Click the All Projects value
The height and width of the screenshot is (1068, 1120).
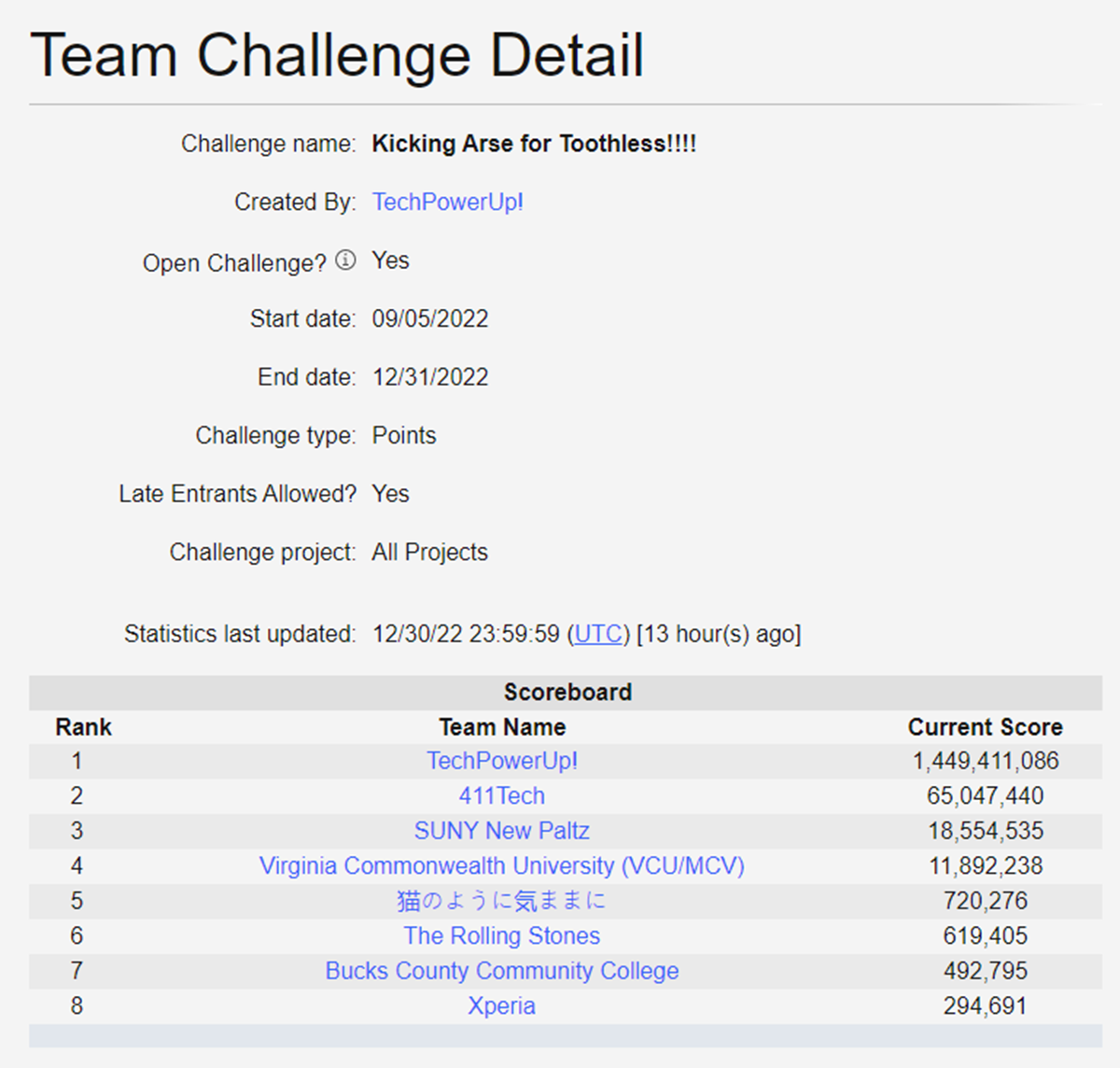pyautogui.click(x=429, y=553)
